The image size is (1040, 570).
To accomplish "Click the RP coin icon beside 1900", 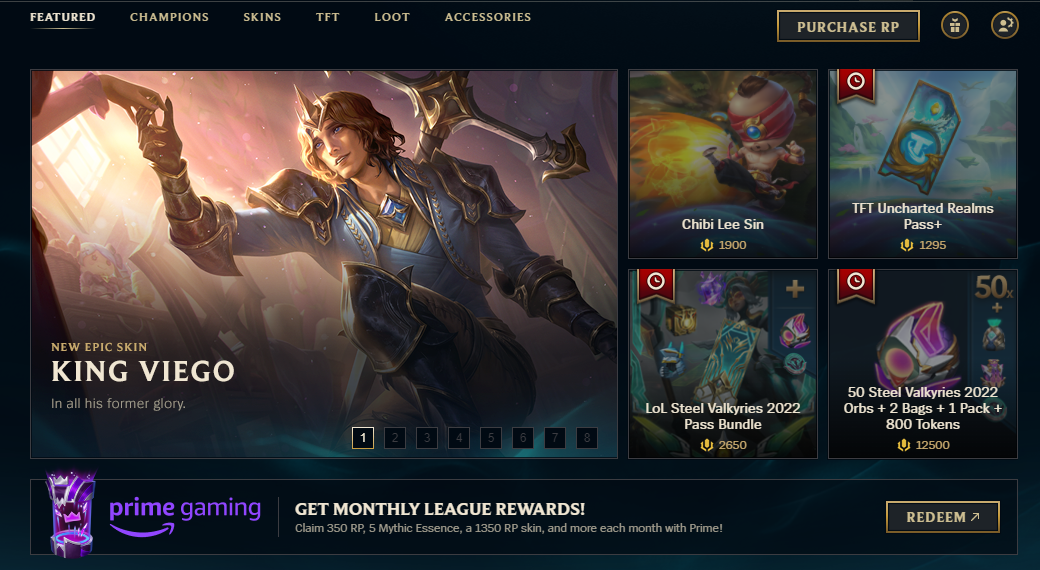I will 707,245.
